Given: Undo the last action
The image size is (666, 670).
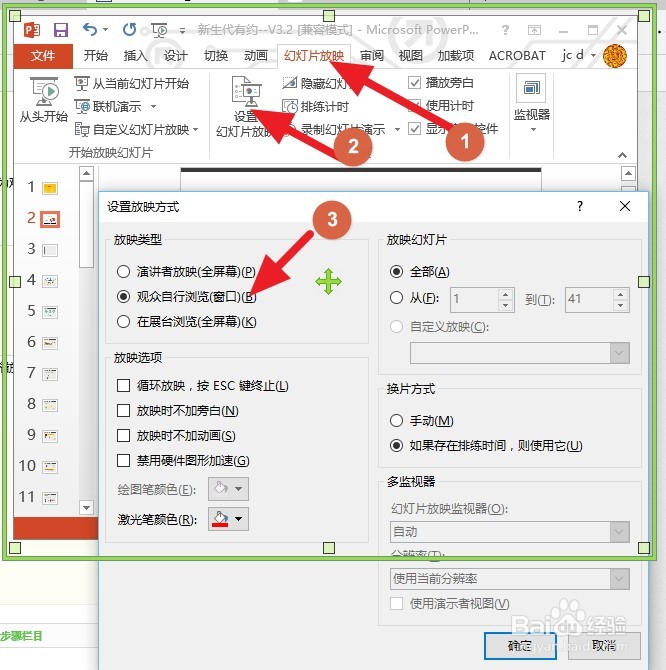Looking at the screenshot, I should (x=90, y=29).
